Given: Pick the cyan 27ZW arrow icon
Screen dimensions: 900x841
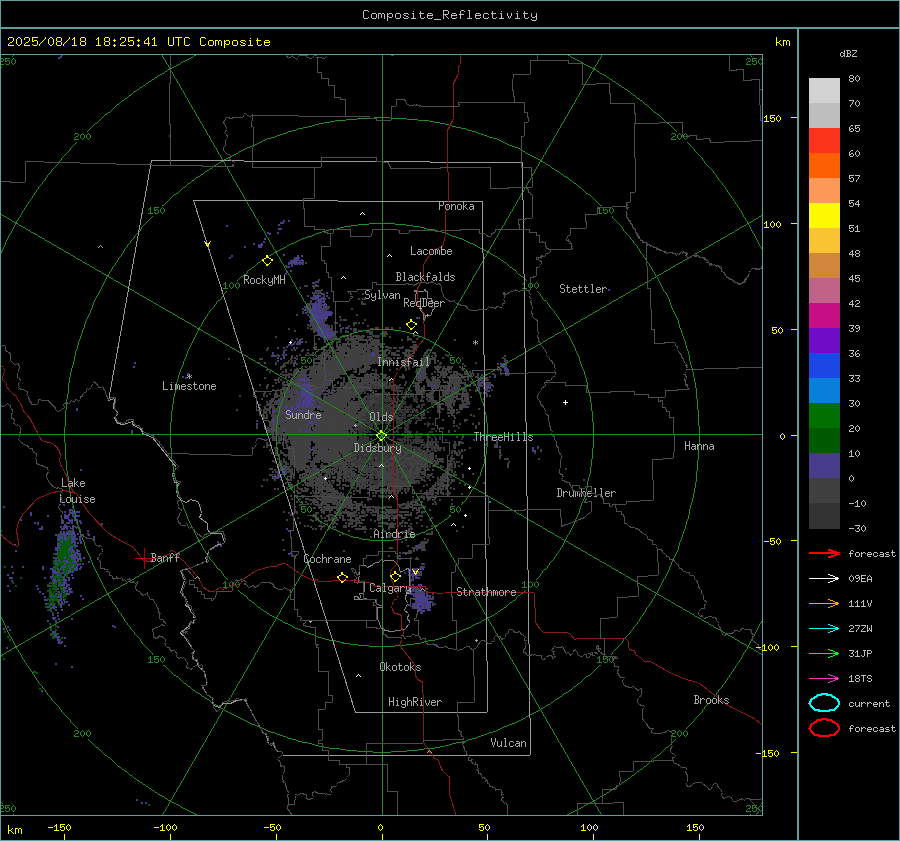Looking at the screenshot, I should point(824,629).
